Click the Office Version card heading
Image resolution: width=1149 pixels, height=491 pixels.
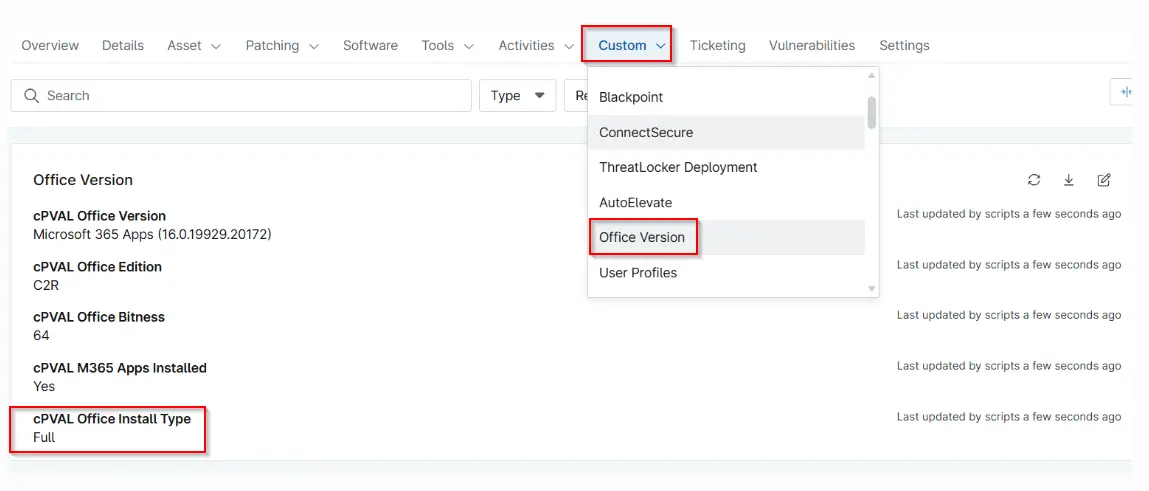[83, 180]
